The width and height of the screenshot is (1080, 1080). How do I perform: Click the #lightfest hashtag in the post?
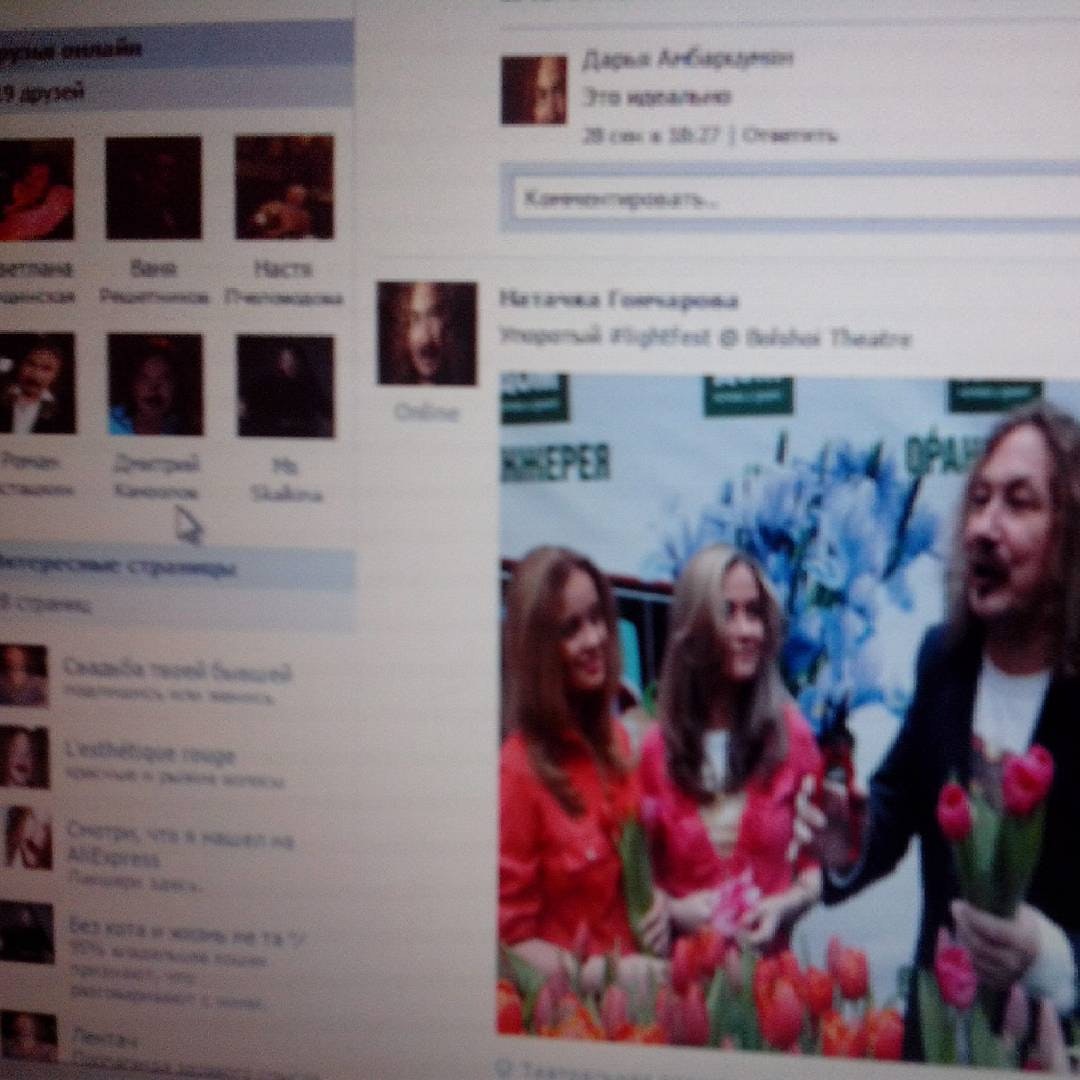pos(659,338)
